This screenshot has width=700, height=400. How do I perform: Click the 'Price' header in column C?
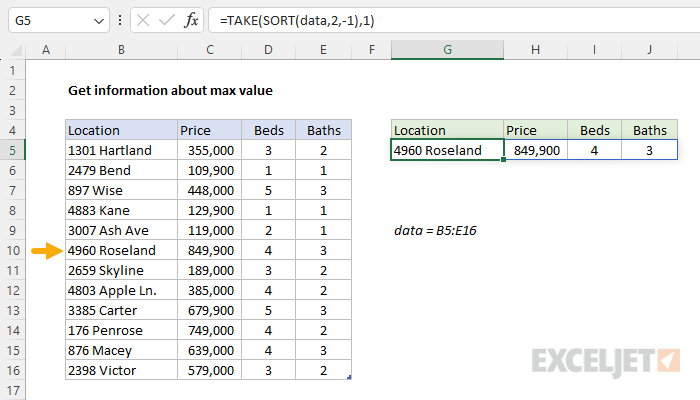(209, 130)
